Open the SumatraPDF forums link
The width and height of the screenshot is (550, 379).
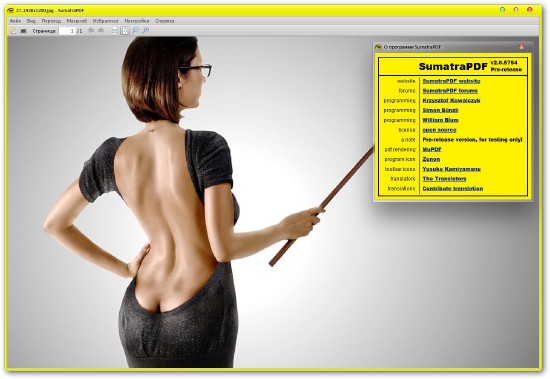[450, 91]
